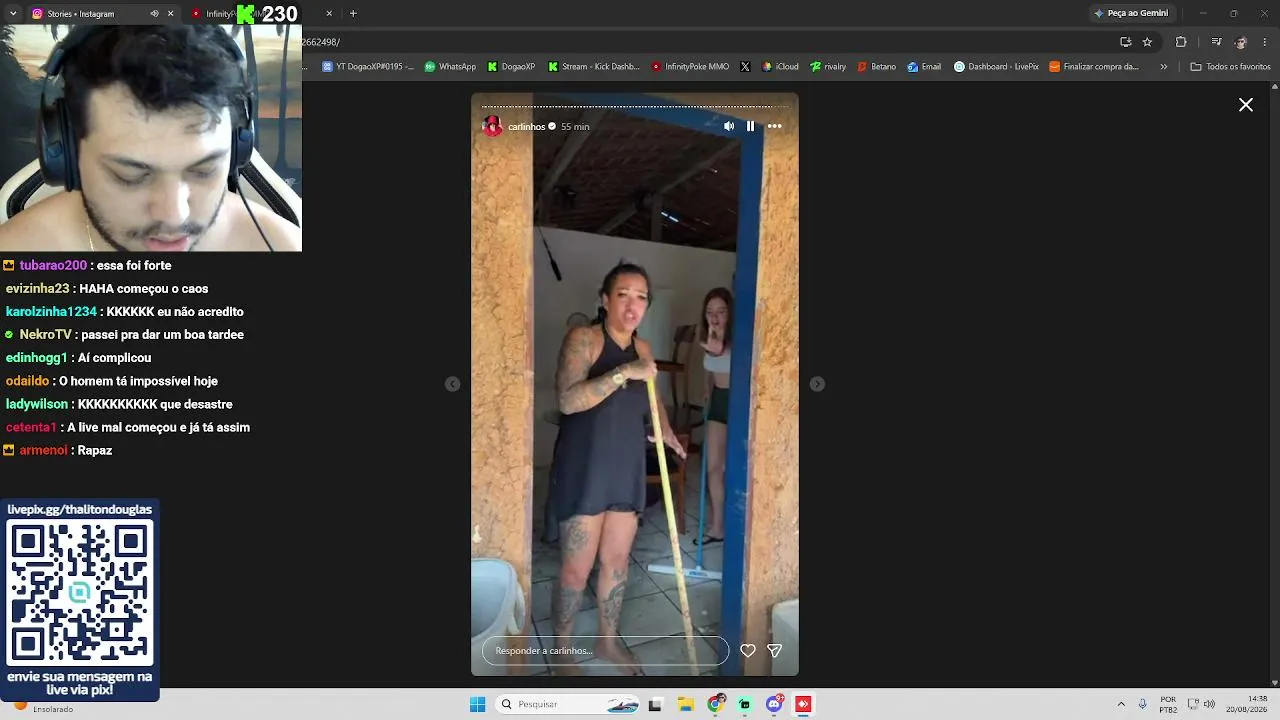Image resolution: width=1280 pixels, height=720 pixels.
Task: Click the 'Responder a carlinhos...' reply field
Action: coord(605,651)
